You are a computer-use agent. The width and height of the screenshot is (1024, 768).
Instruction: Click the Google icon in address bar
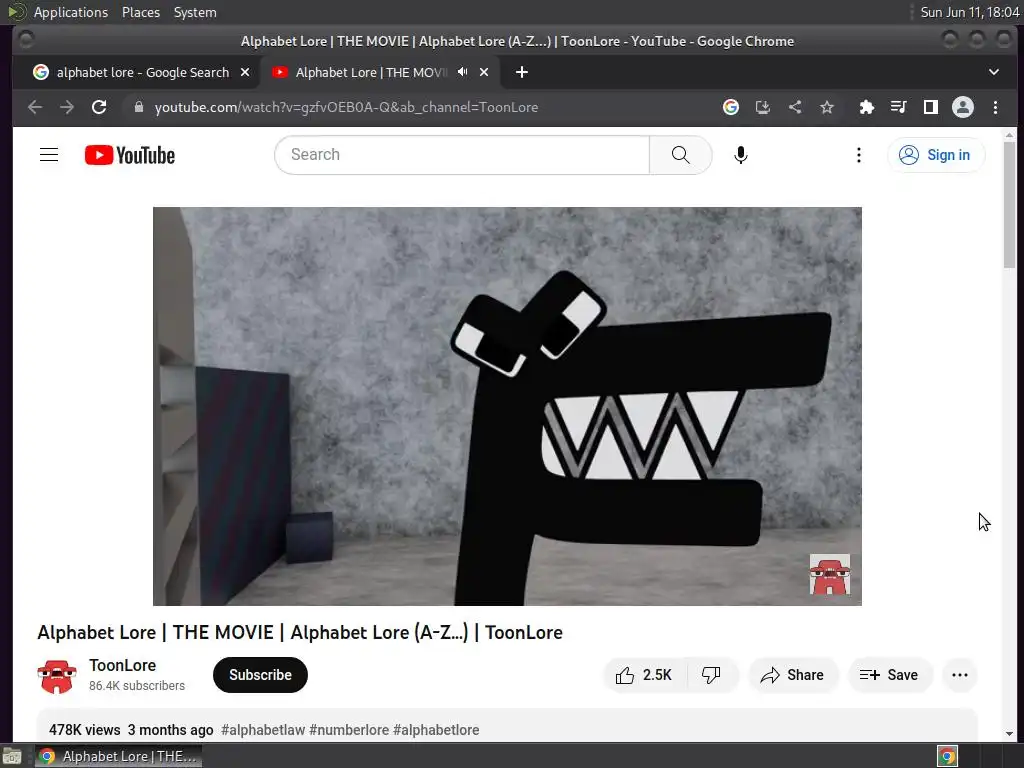(731, 107)
